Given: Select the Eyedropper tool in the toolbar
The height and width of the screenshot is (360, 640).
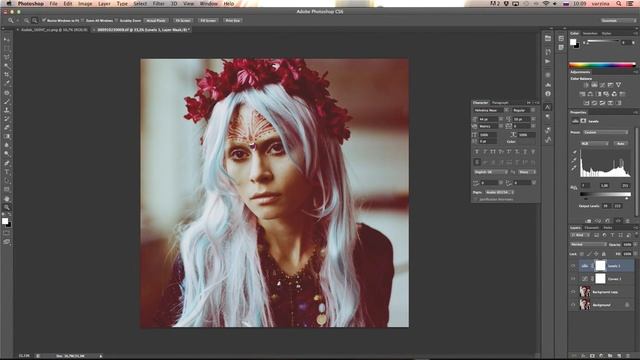Looking at the screenshot, I should 7,83.
